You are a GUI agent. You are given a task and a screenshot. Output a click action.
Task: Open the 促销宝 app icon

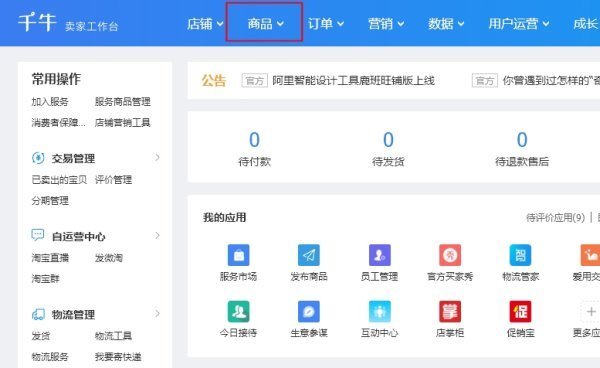click(x=520, y=311)
